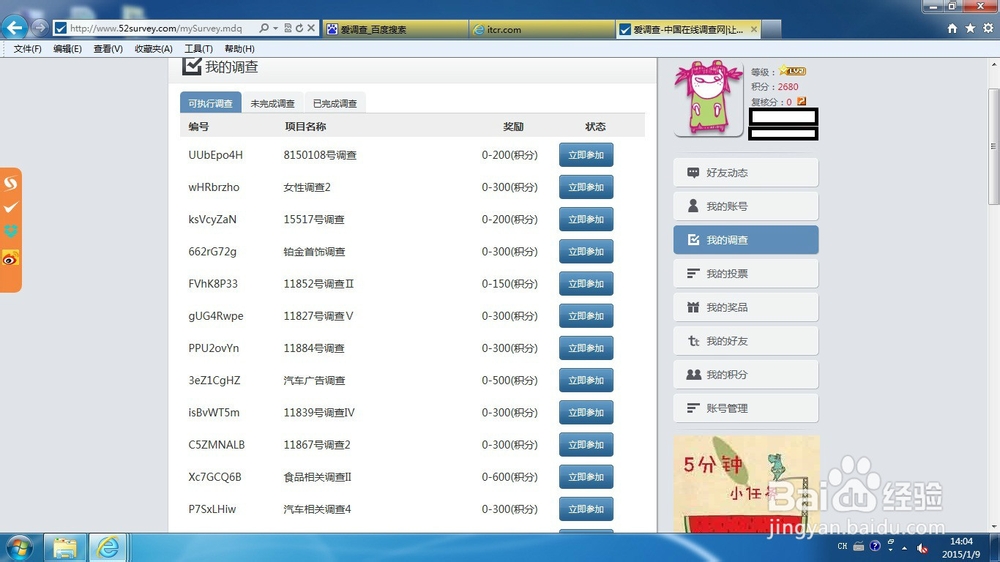Open 我的奖品 in sidebar
This screenshot has width=1000, height=562.
pyautogui.click(x=746, y=307)
